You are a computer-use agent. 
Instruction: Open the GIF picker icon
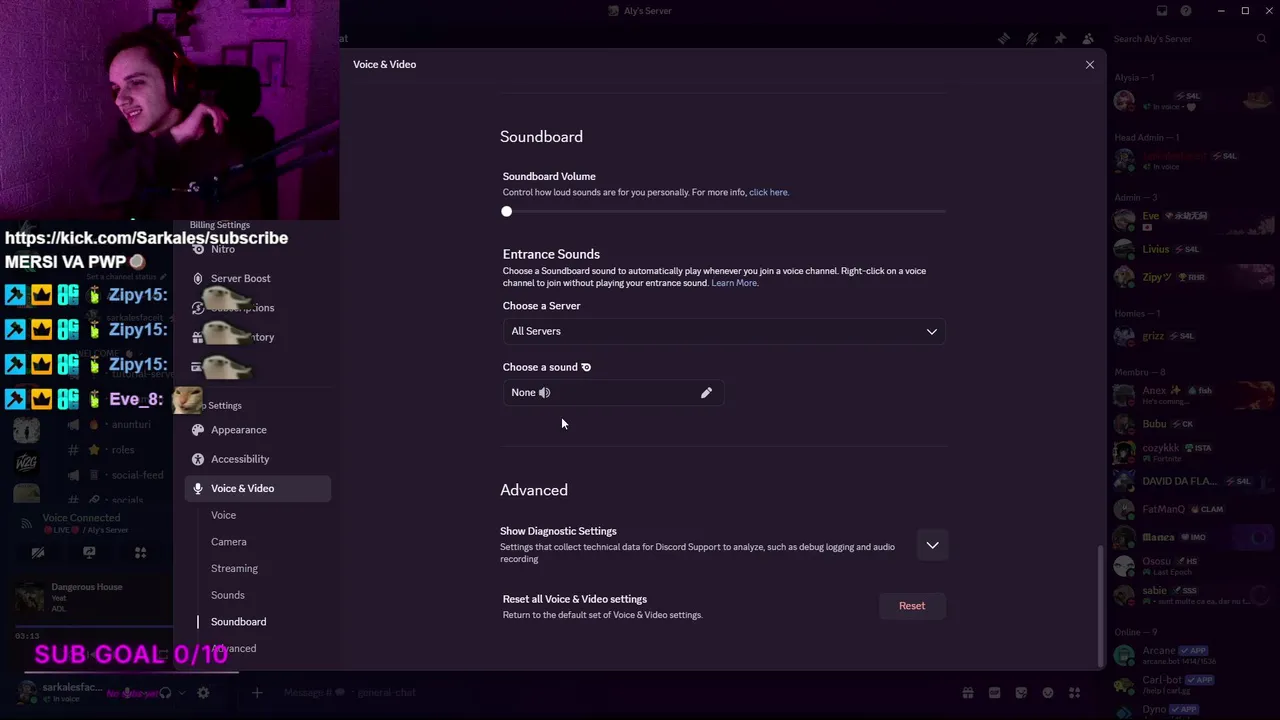click(x=995, y=692)
